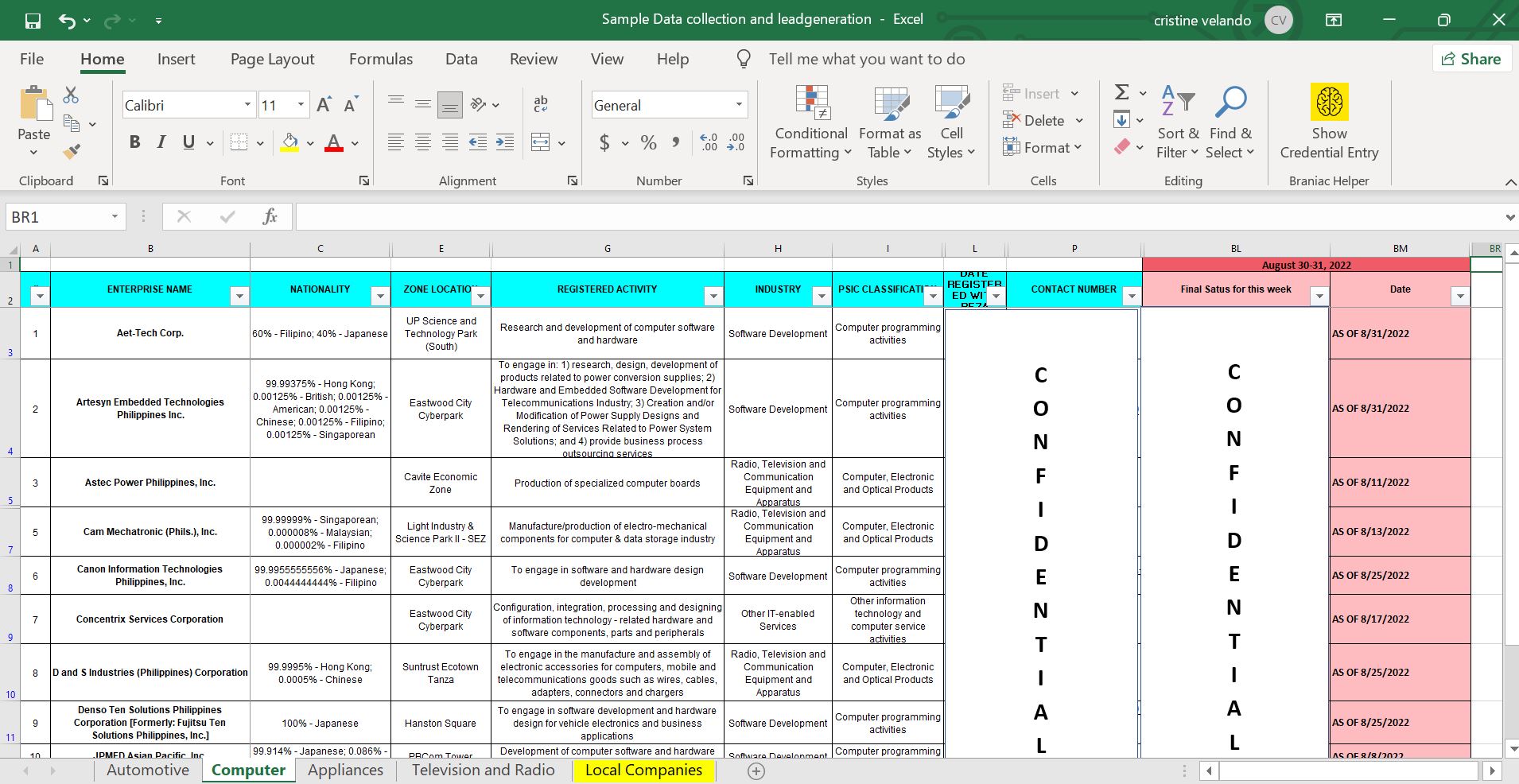The height and width of the screenshot is (784, 1519).
Task: Open the font size dropdown
Action: pos(301,105)
